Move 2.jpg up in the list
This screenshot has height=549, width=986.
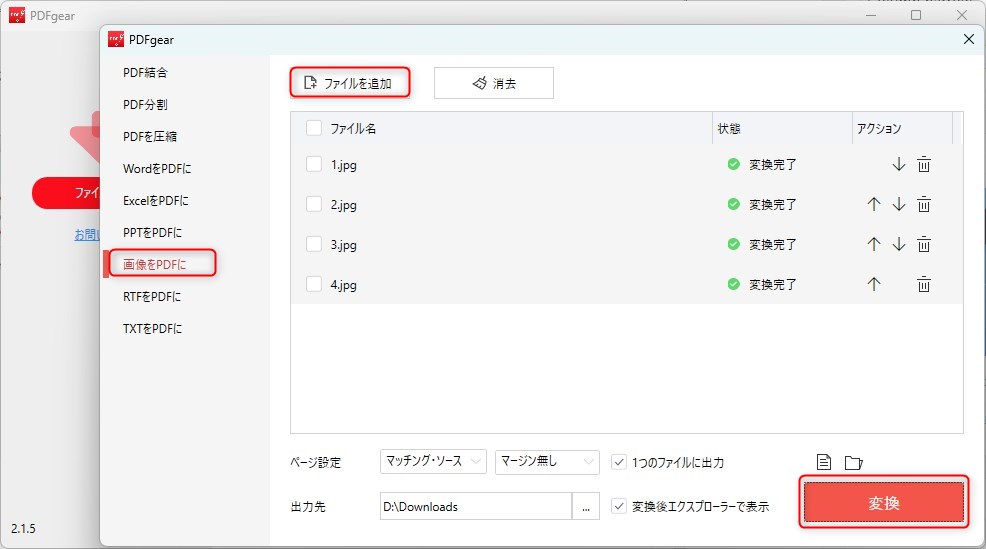873,204
